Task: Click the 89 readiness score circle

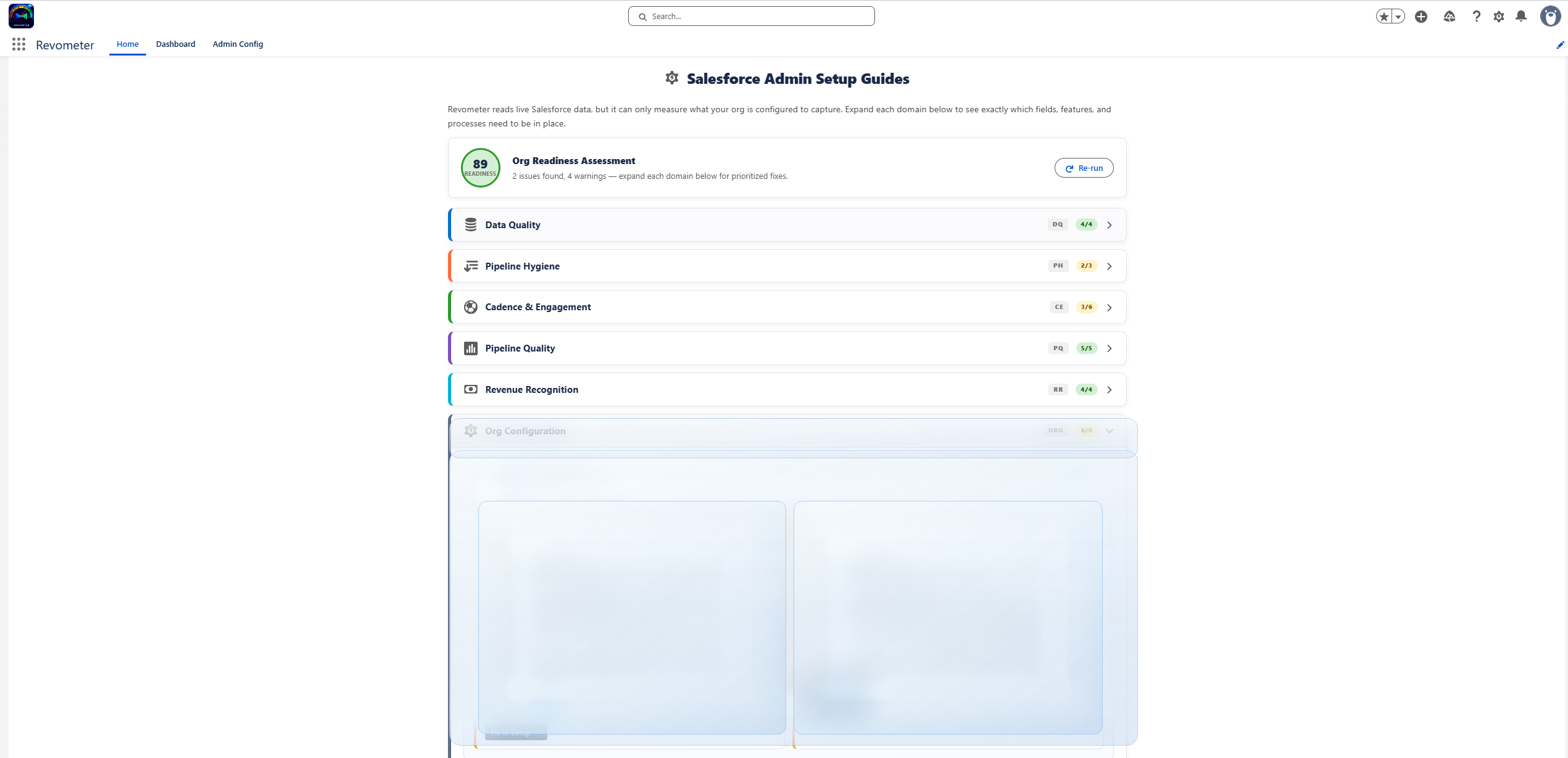Action: pos(480,168)
